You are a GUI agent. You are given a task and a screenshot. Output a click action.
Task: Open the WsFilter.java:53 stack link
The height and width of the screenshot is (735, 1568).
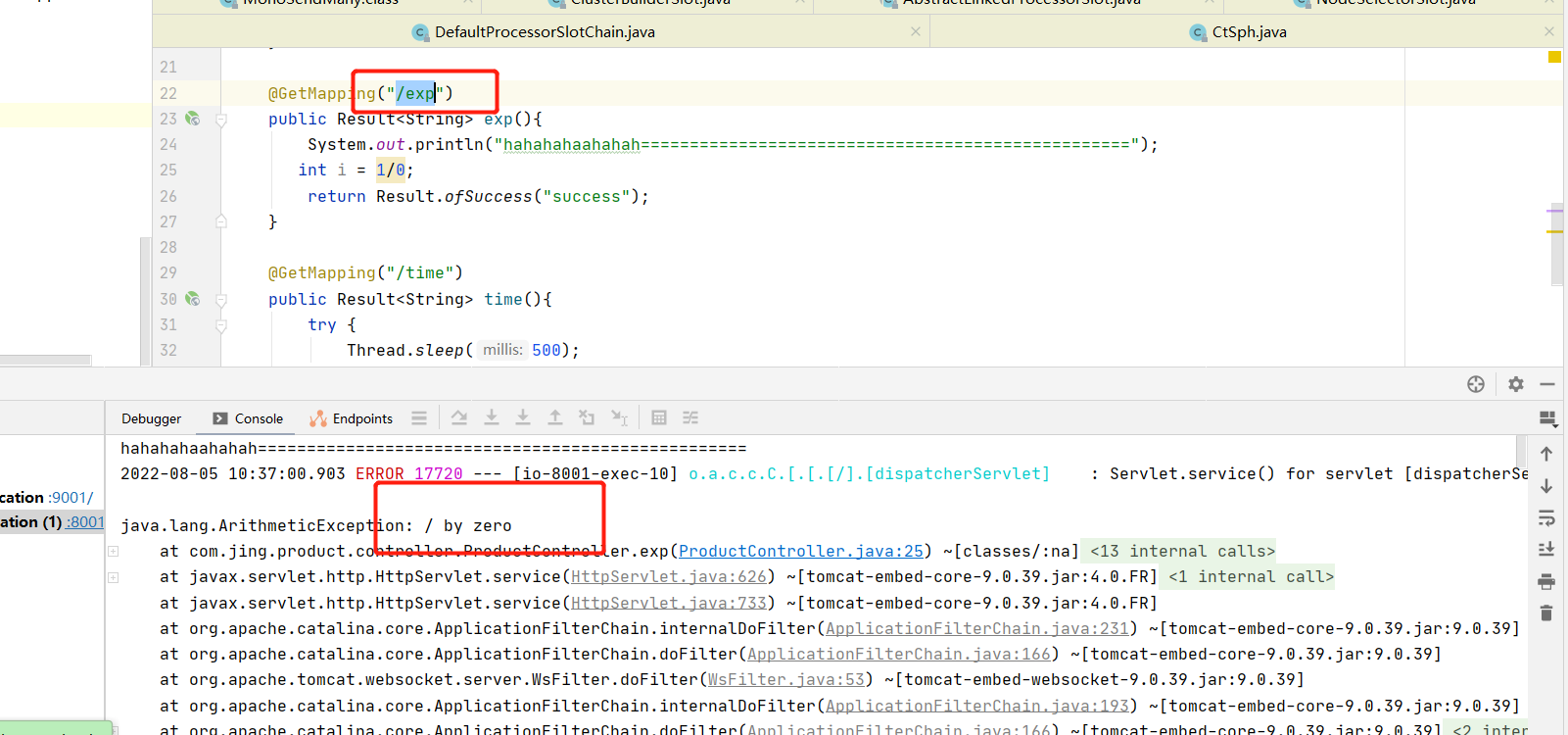[x=786, y=679]
